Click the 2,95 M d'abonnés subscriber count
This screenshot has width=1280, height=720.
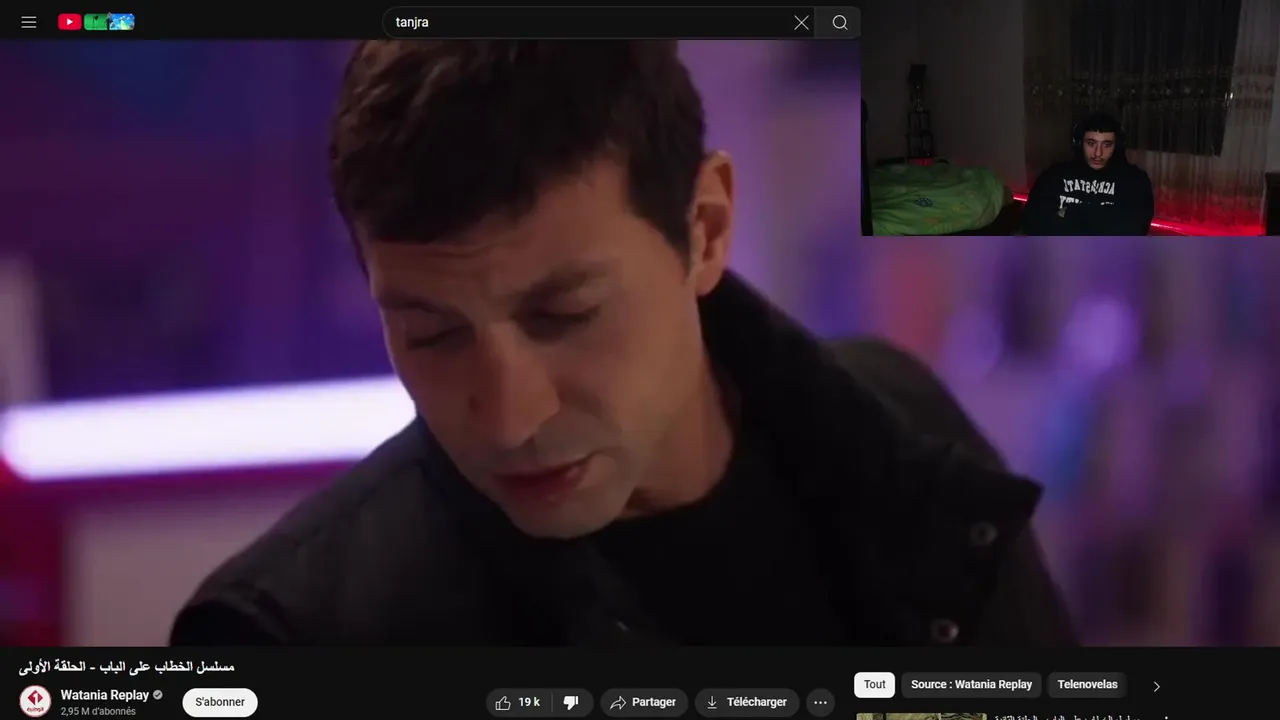98,711
